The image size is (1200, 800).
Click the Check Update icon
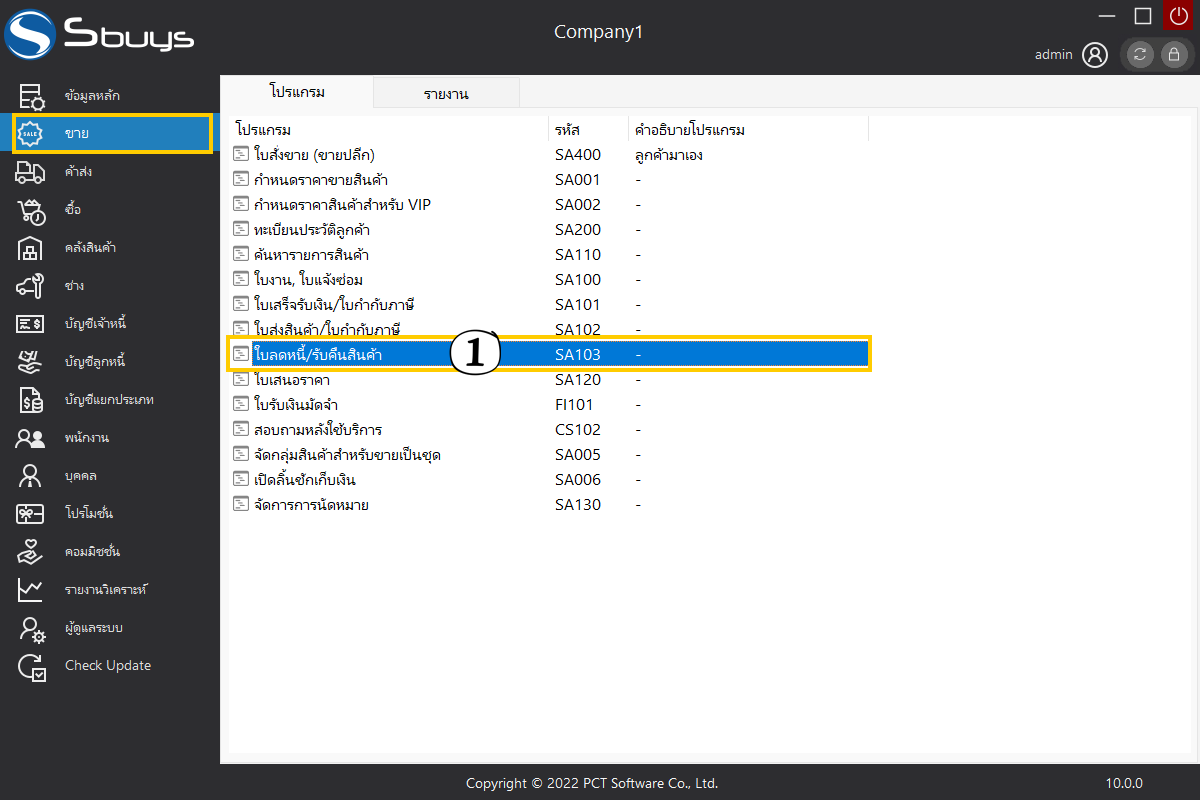tap(31, 666)
